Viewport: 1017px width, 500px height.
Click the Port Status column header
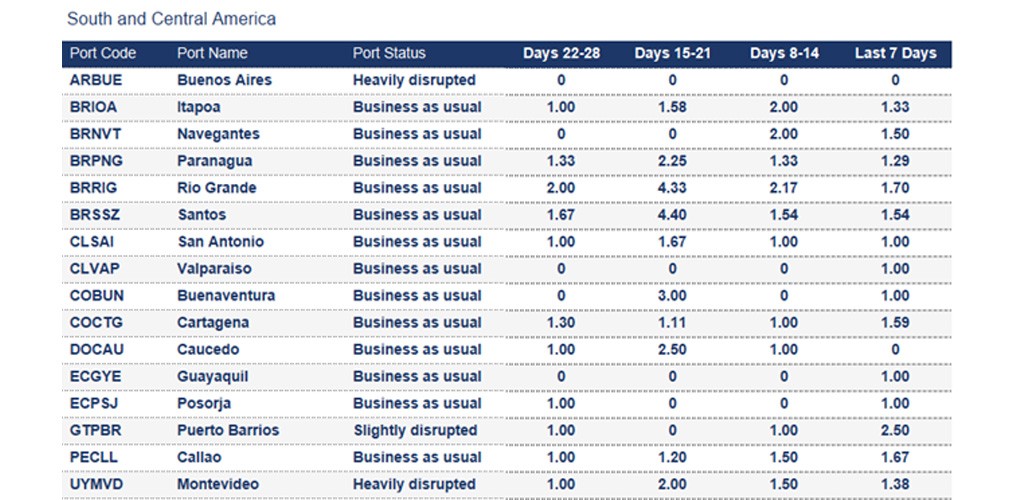[389, 53]
